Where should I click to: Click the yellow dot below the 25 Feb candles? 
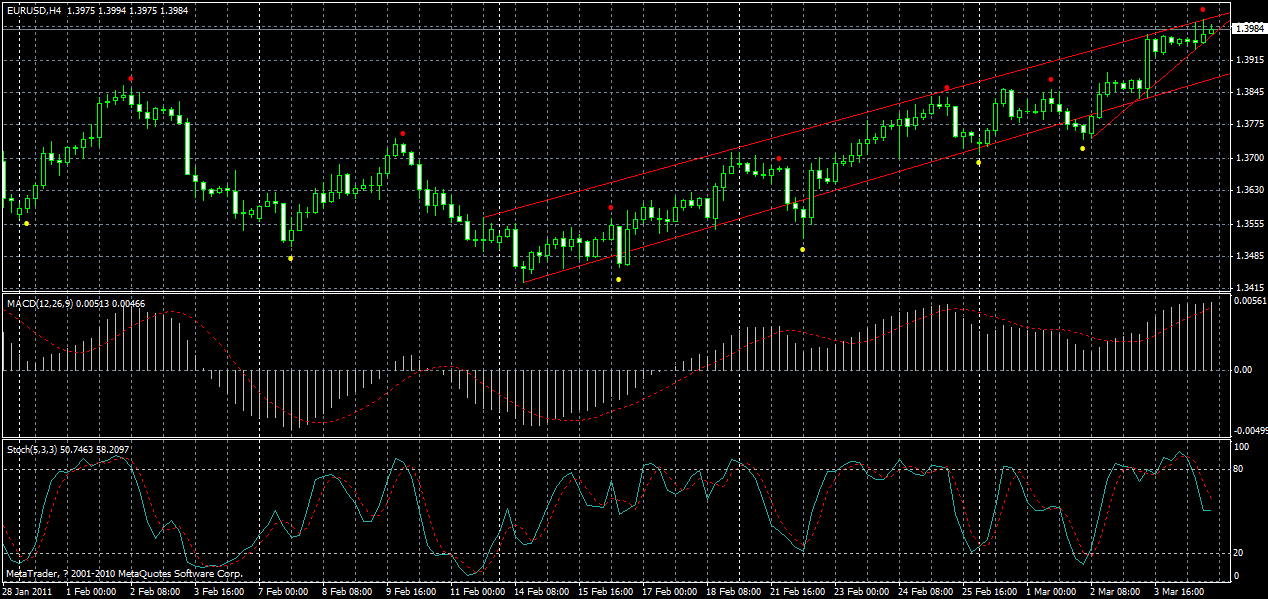[979, 162]
